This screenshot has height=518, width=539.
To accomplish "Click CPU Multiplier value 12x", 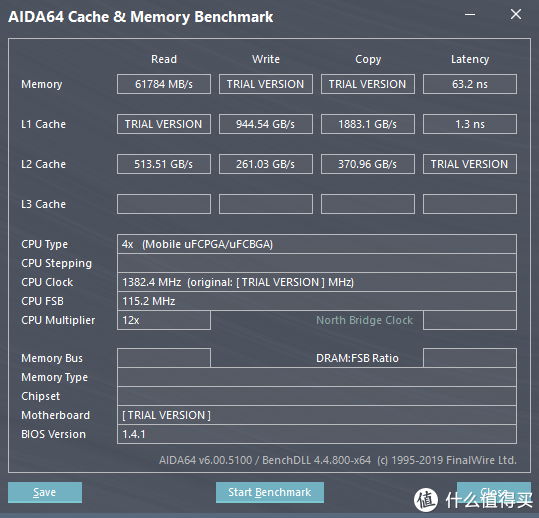I will coord(164,320).
